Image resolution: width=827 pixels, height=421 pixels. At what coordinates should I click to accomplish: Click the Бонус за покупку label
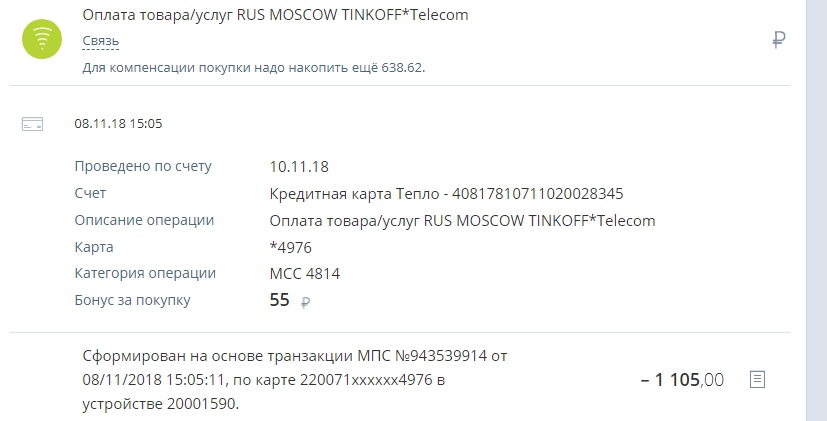coord(132,300)
